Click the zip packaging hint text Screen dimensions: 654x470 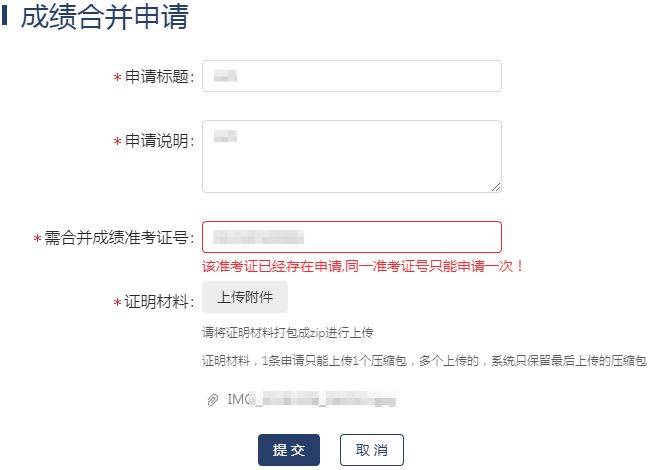[x=288, y=332]
